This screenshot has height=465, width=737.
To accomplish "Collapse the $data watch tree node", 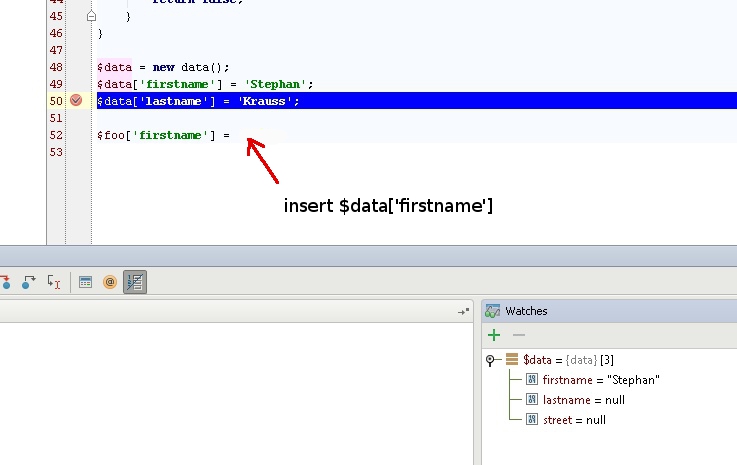I will pyautogui.click(x=490, y=360).
